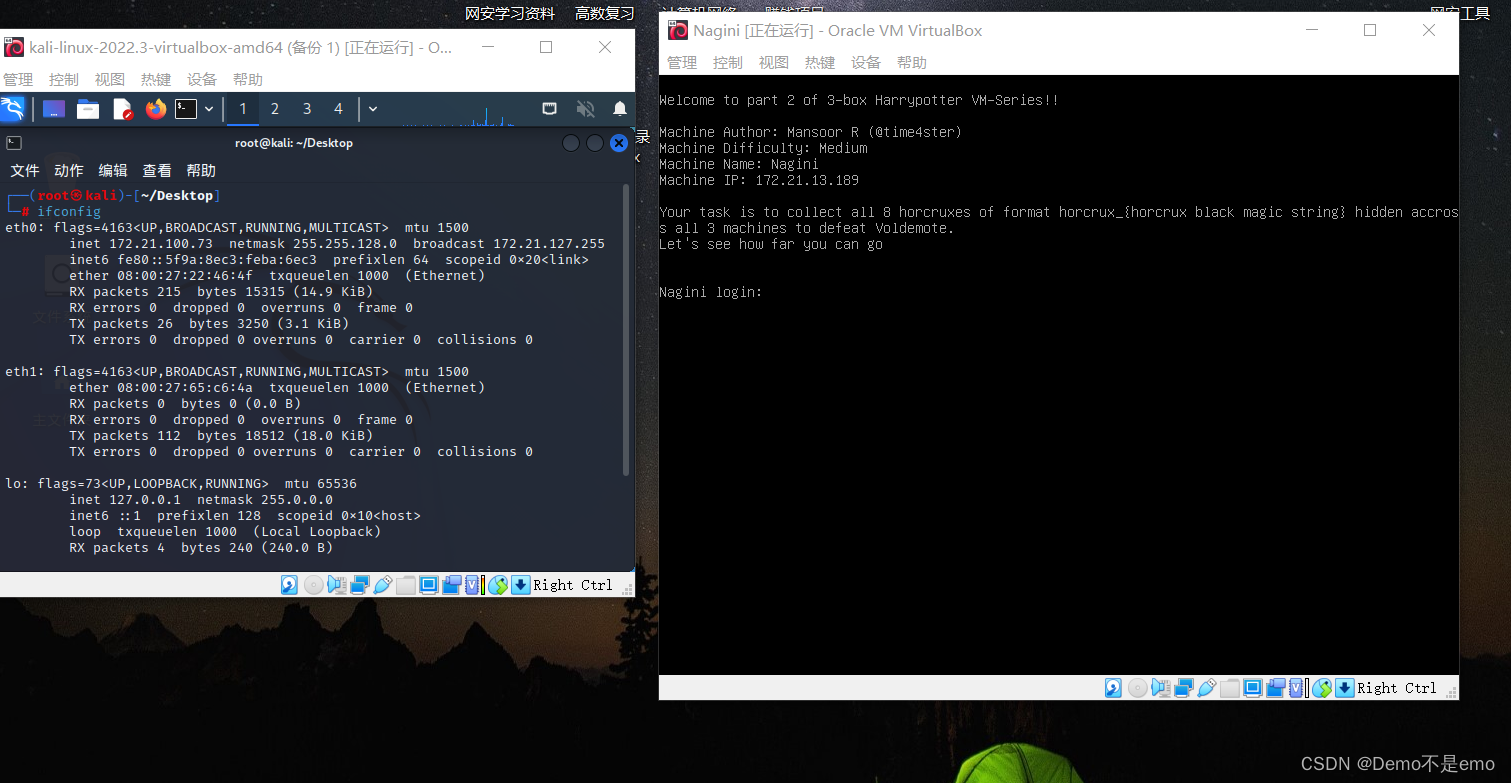Open 管理 menu in kali-linux VirtualBox window
1511x783 pixels.
pyautogui.click(x=18, y=80)
